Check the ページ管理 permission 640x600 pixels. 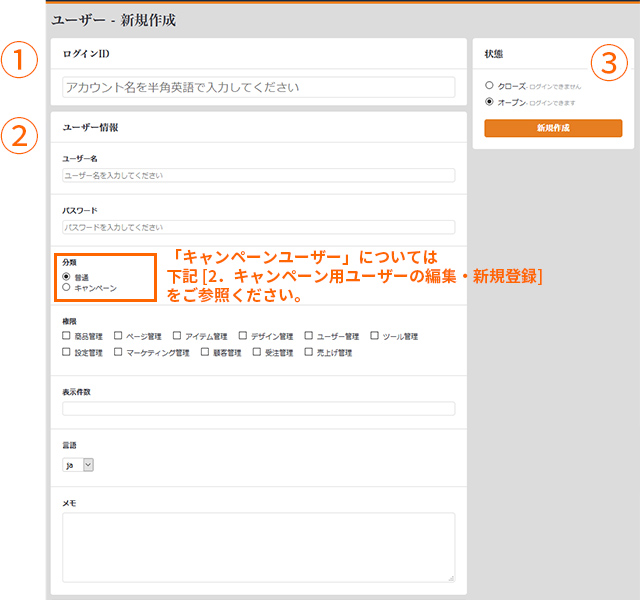click(119, 337)
